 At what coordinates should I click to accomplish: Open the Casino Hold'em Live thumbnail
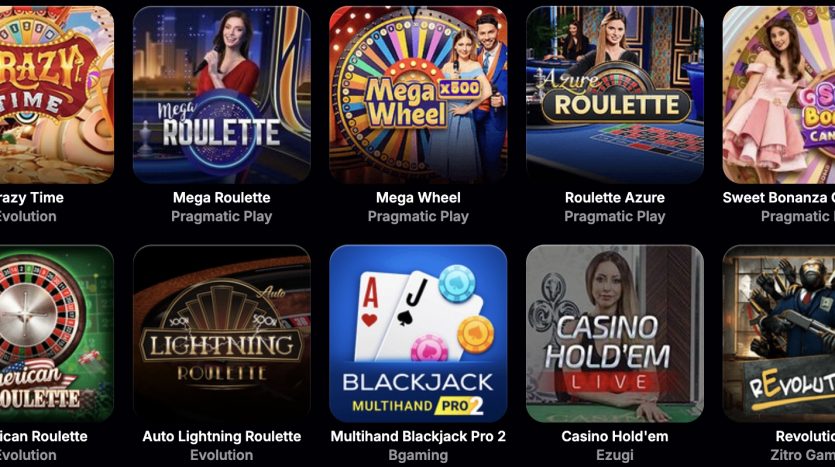pyautogui.click(x=615, y=333)
